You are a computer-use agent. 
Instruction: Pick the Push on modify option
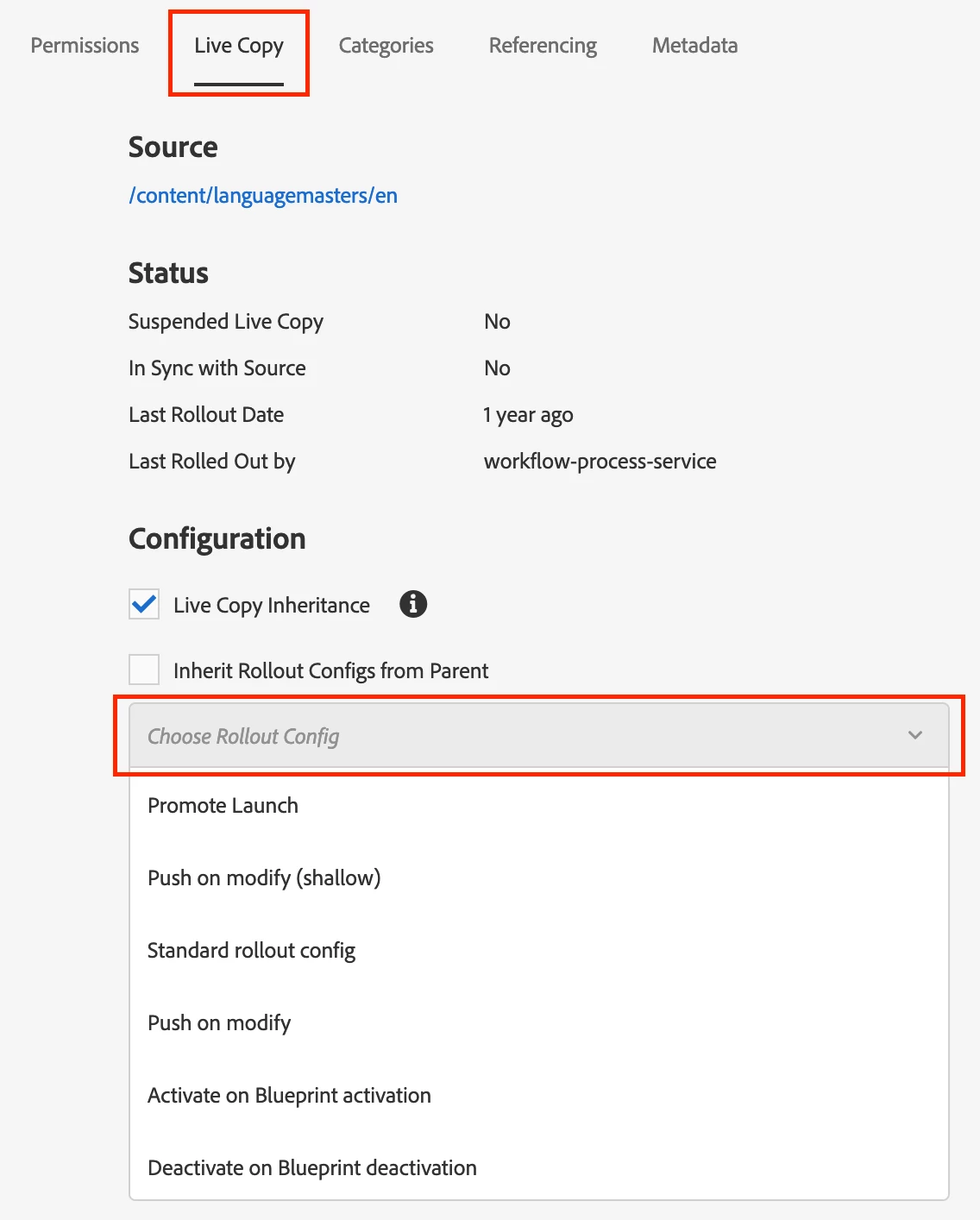219,1022
